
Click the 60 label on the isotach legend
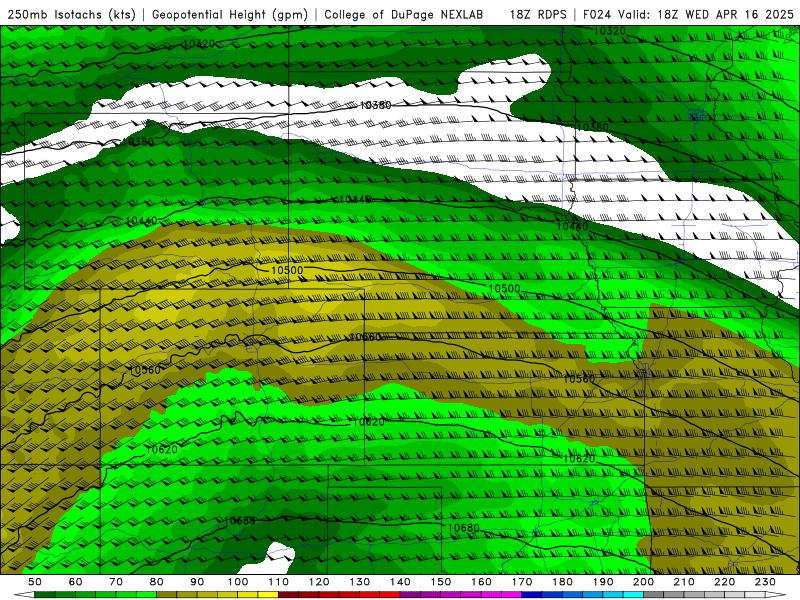pyautogui.click(x=75, y=582)
